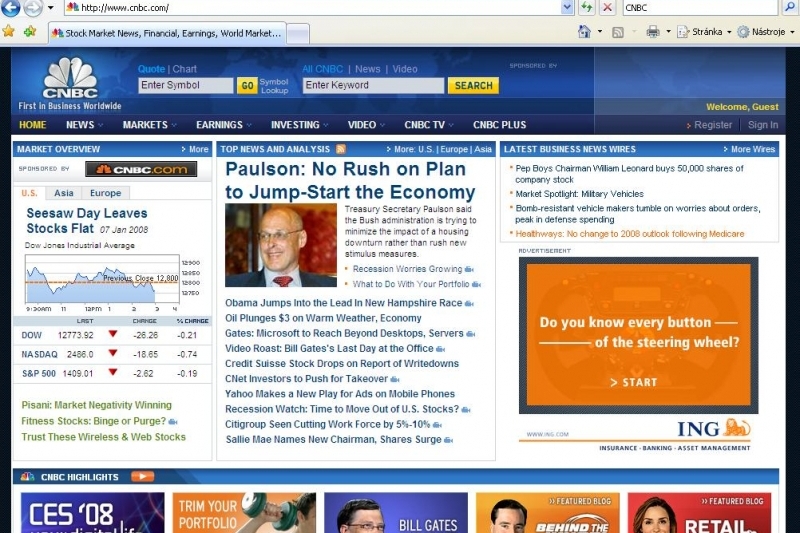
Task: Click the Enter Keyword search field
Action: point(373,85)
